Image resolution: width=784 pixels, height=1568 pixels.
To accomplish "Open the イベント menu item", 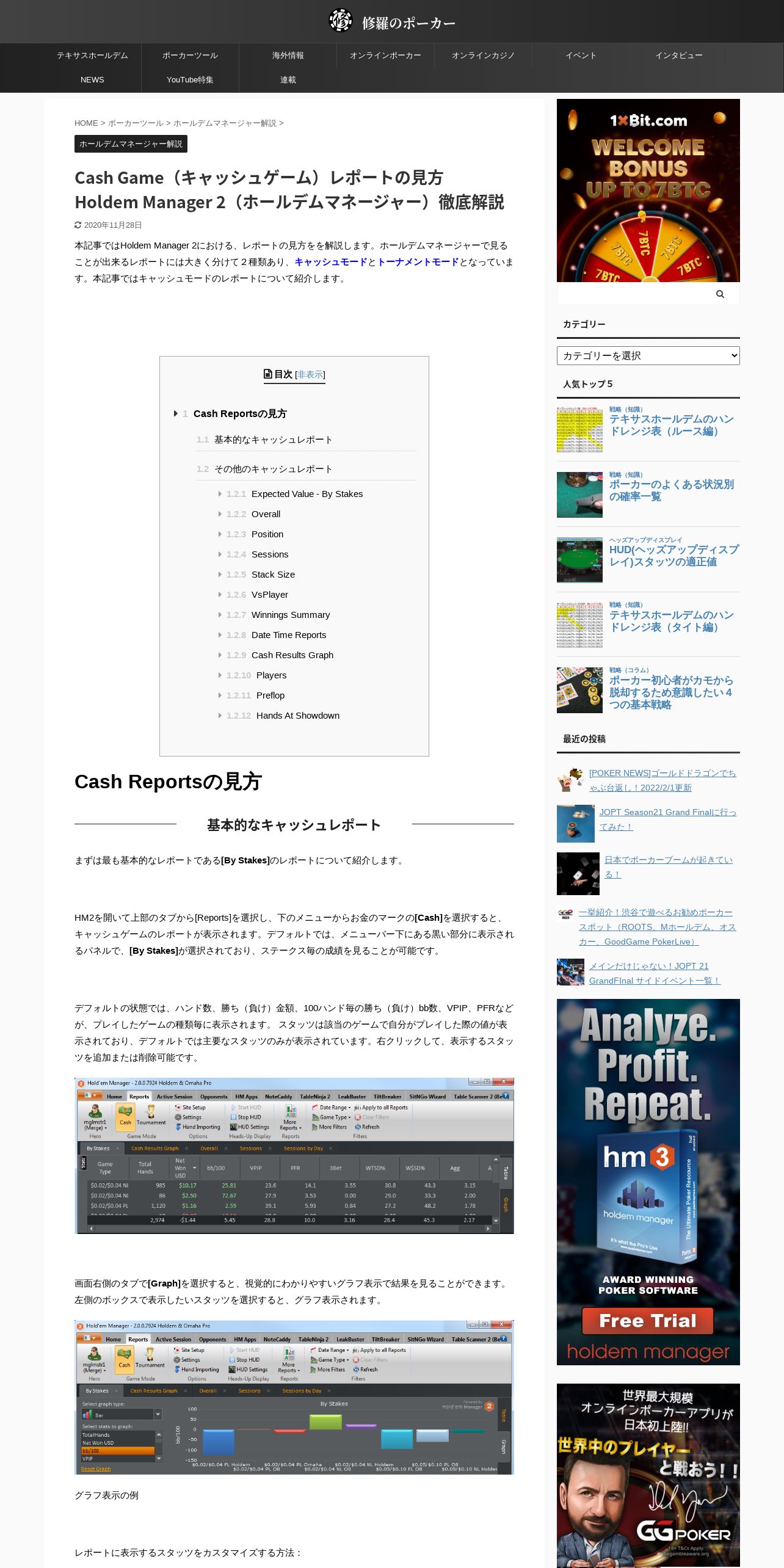I will (581, 56).
